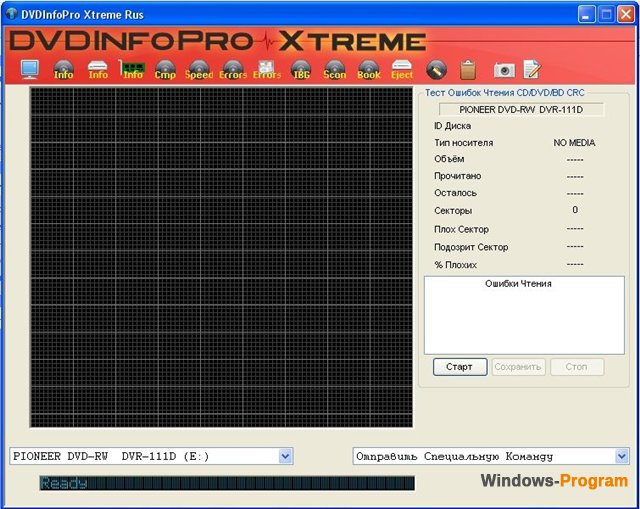This screenshot has height=509, width=640.
Task: Click the NO MEDIA value
Action: click(x=574, y=142)
